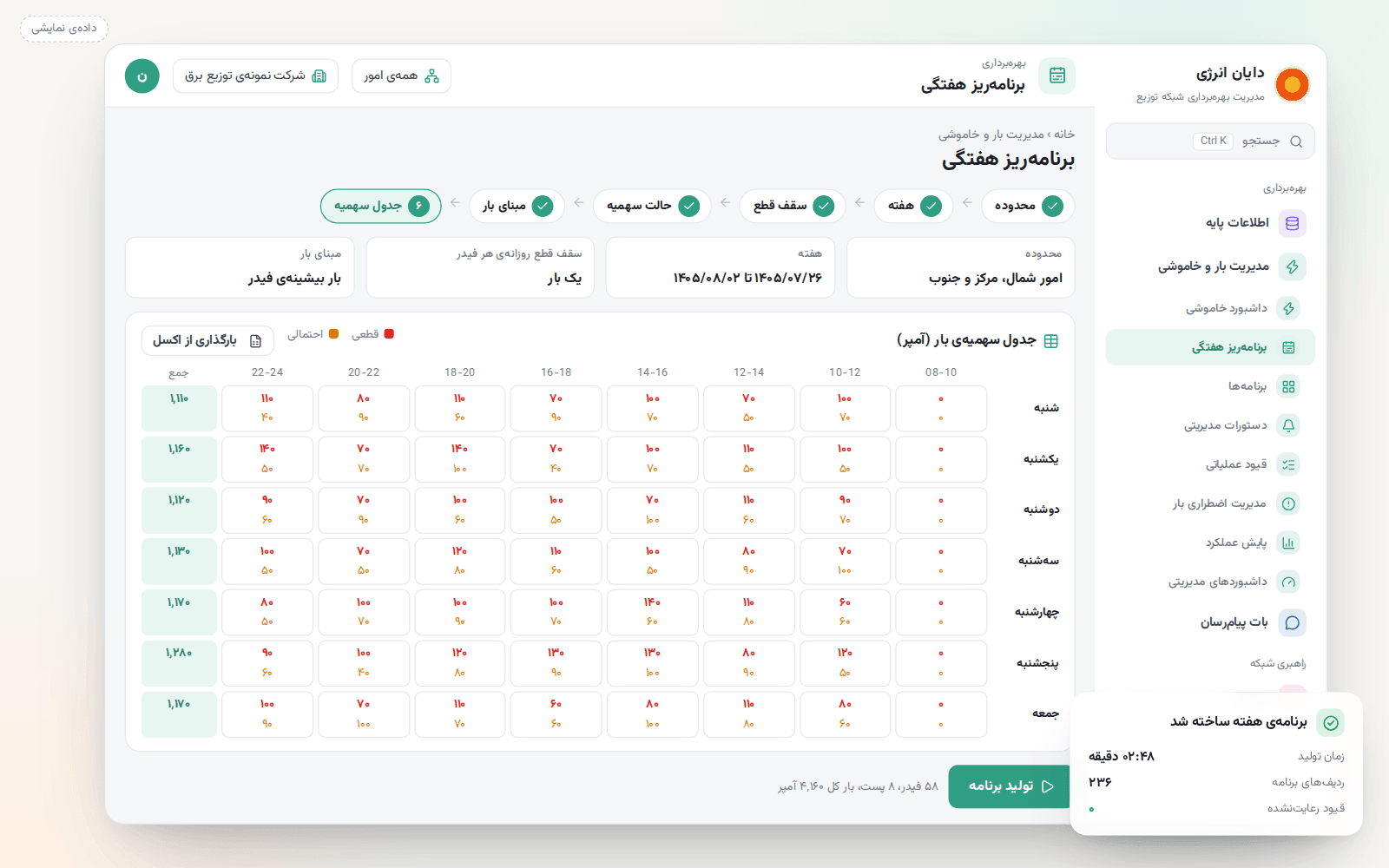The width and height of the screenshot is (1389, 868).
Task: Click جمعه 22-24 quota cell
Action: [267, 714]
